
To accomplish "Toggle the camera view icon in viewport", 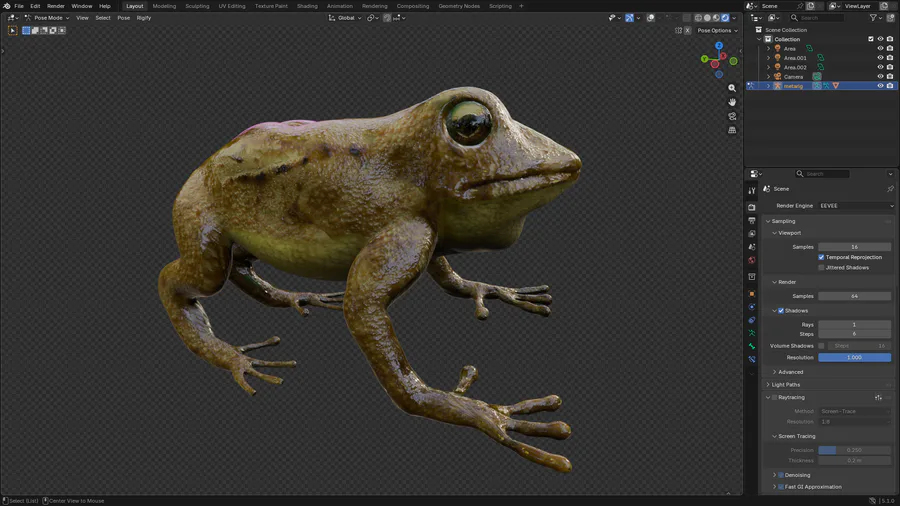I will point(732,116).
